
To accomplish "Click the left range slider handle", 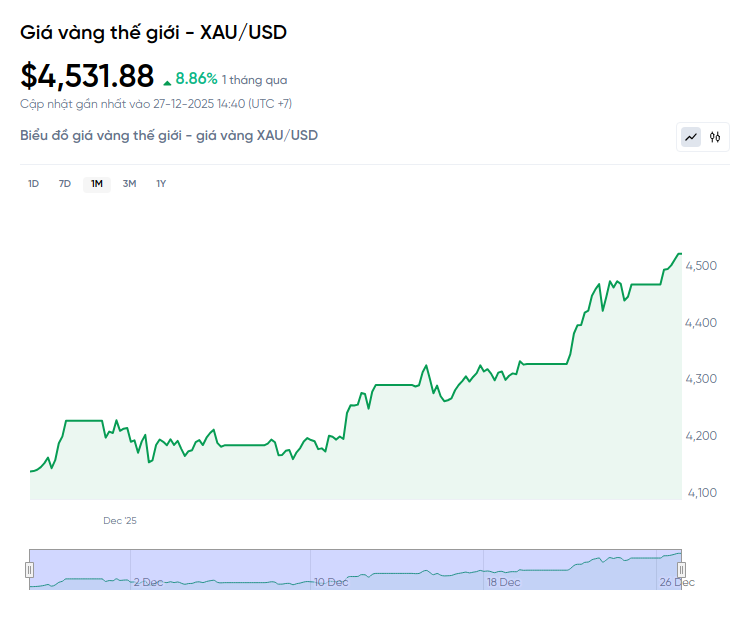I will tap(29, 570).
